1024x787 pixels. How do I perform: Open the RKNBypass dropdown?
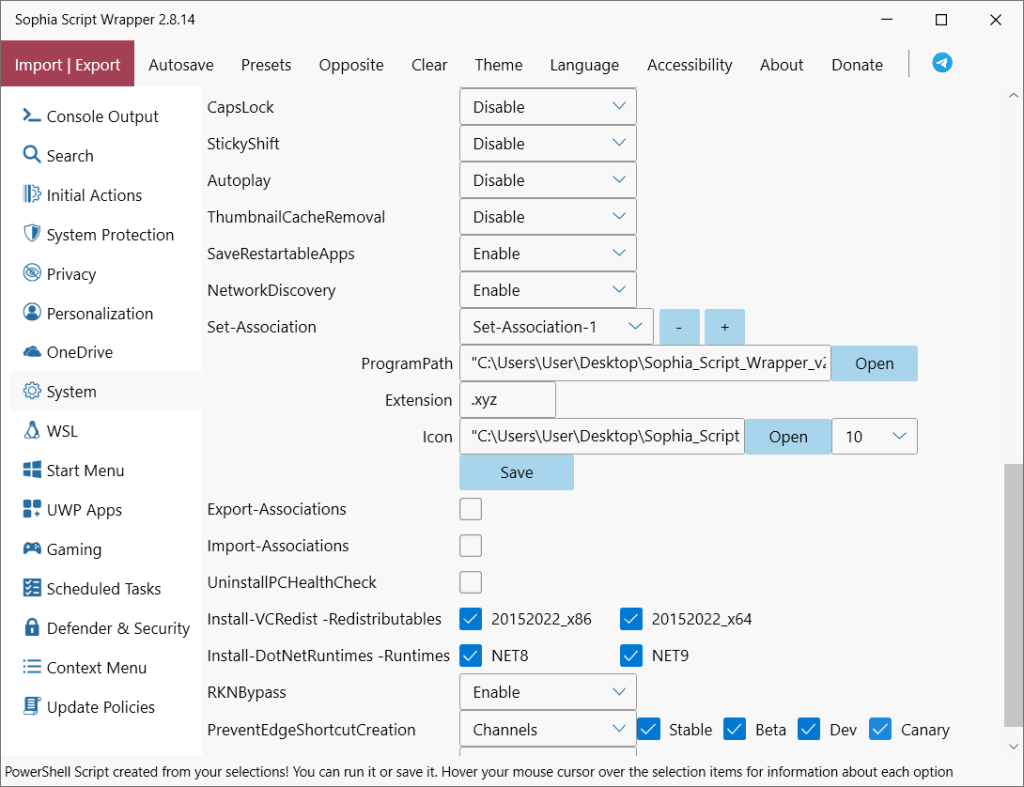pyautogui.click(x=547, y=691)
